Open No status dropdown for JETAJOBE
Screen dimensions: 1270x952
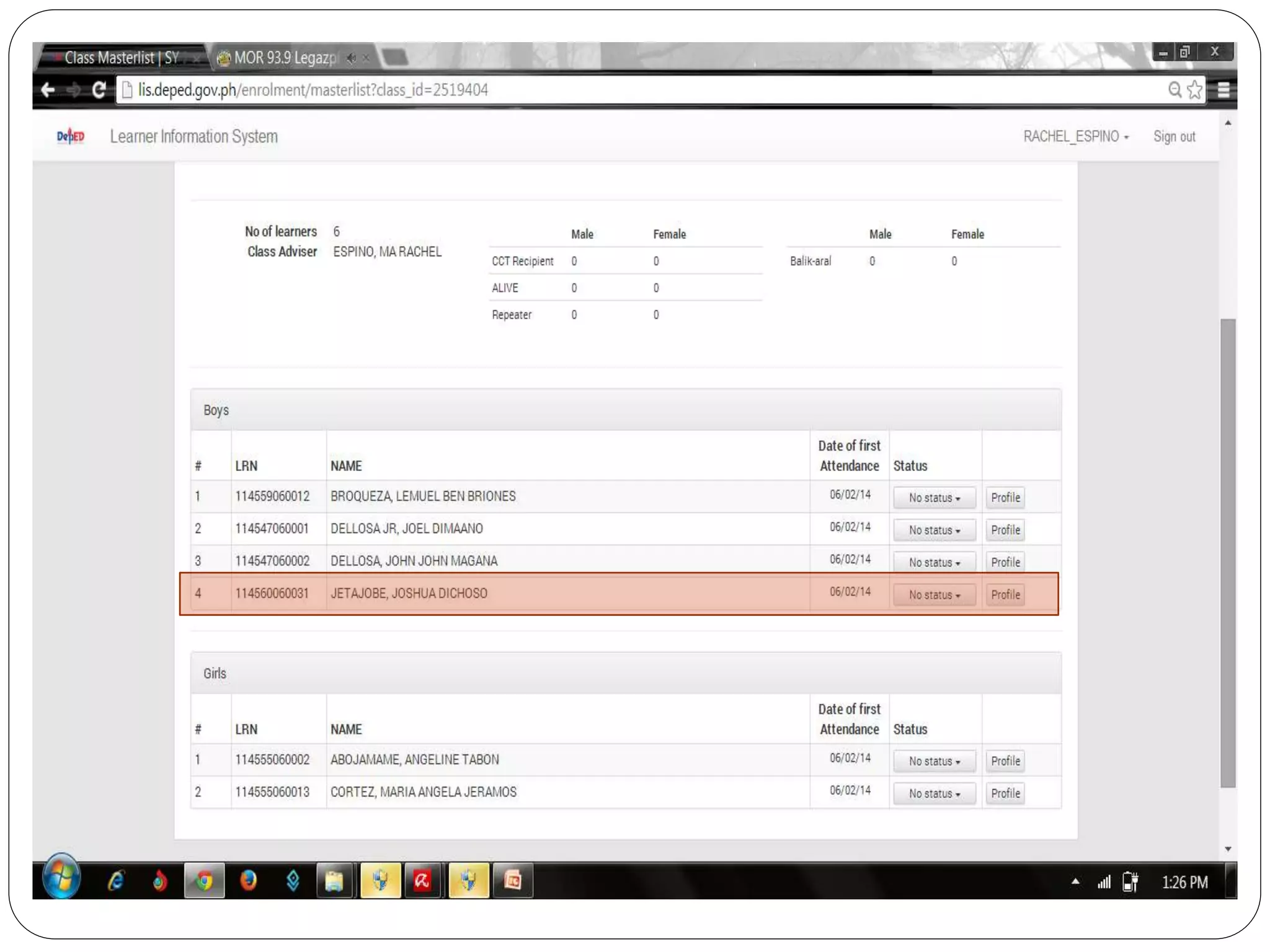(x=934, y=595)
